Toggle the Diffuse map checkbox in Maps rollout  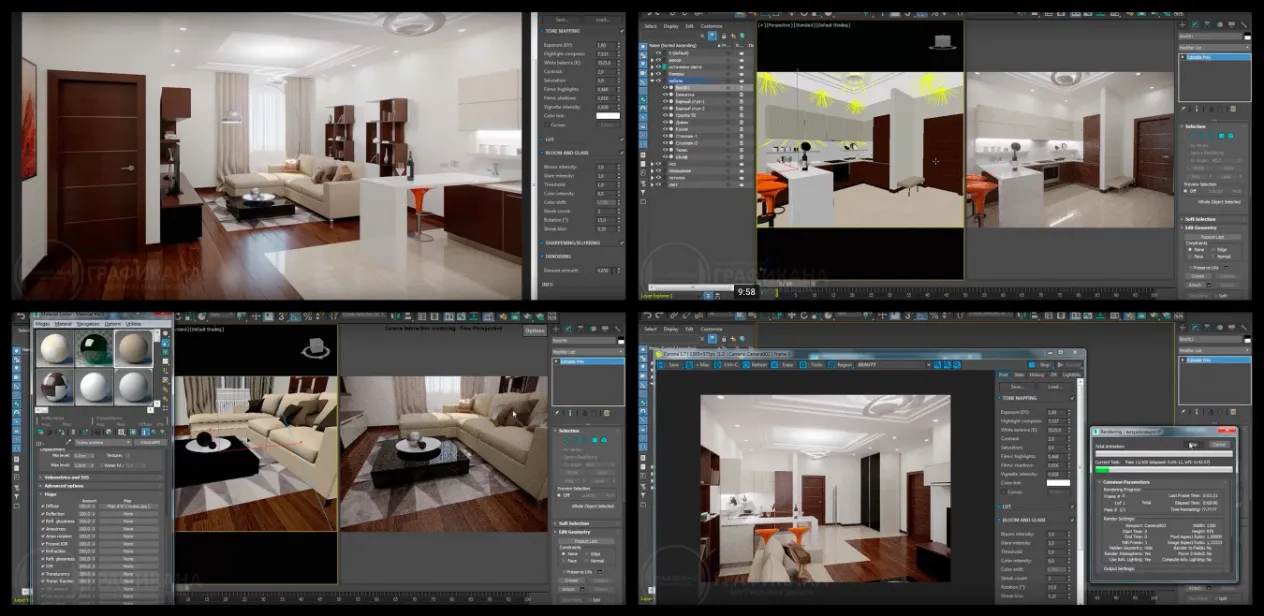point(43,506)
